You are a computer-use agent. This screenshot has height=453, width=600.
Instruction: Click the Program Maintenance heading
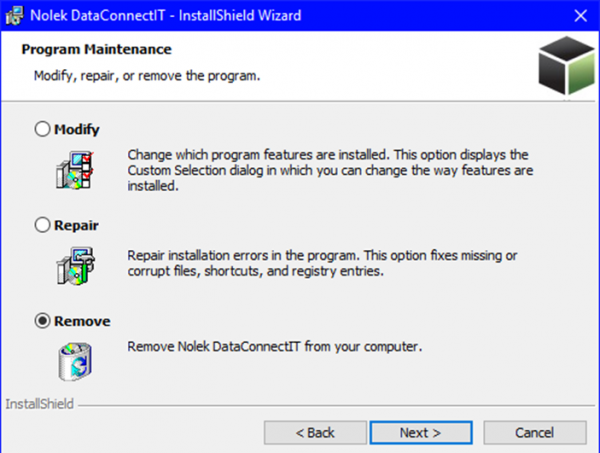[96, 49]
